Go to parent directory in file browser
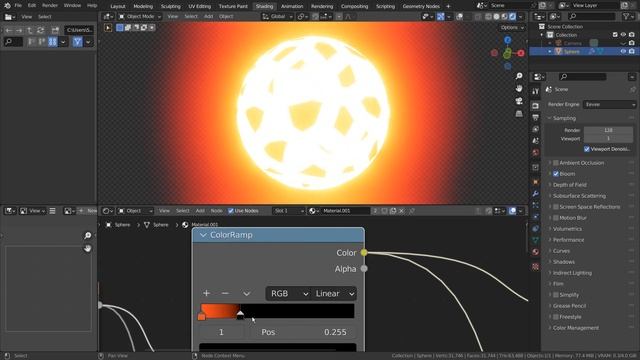Image resolution: width=640 pixels, height=360 pixels. click(x=29, y=30)
